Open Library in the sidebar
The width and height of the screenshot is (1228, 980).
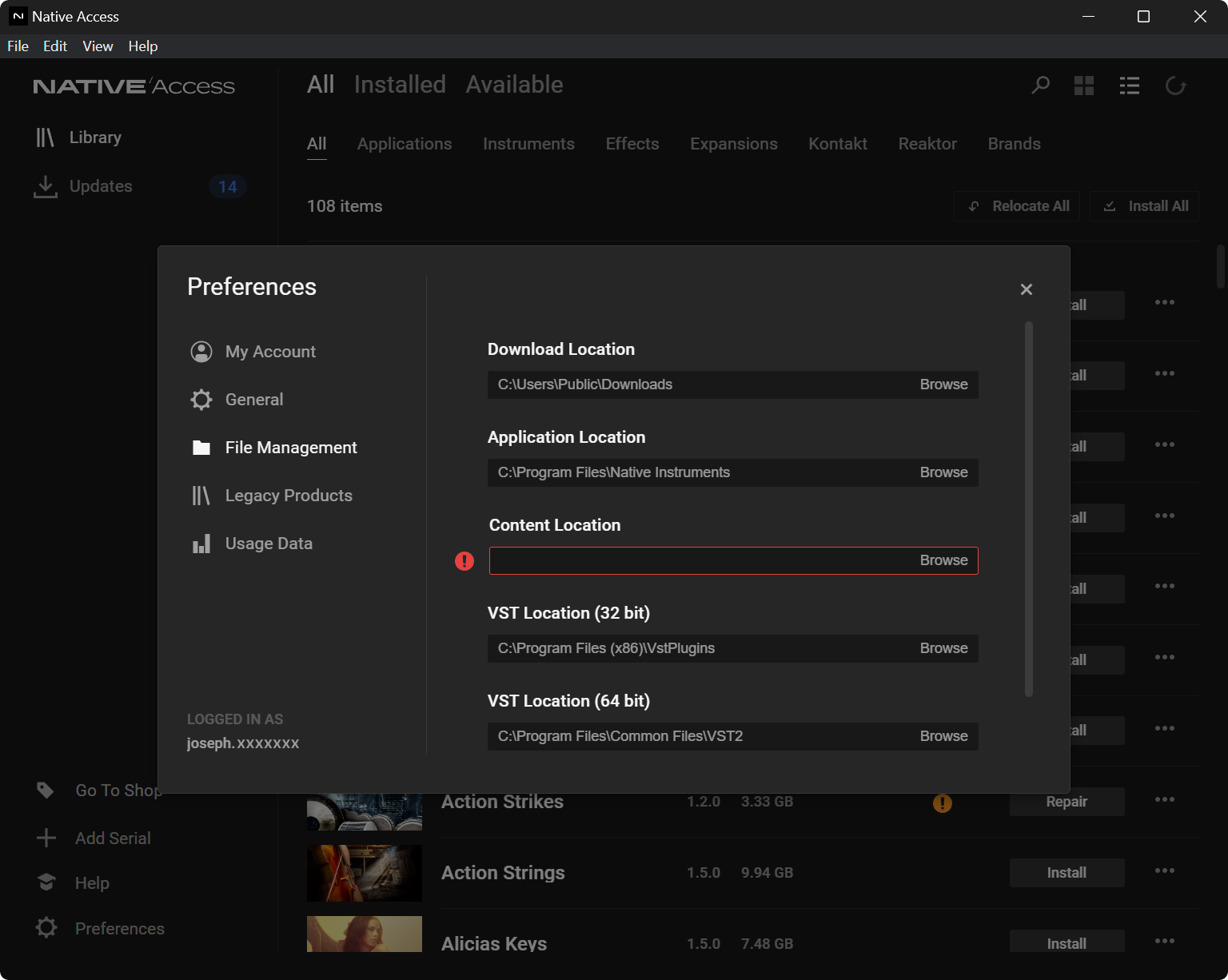(x=78, y=137)
